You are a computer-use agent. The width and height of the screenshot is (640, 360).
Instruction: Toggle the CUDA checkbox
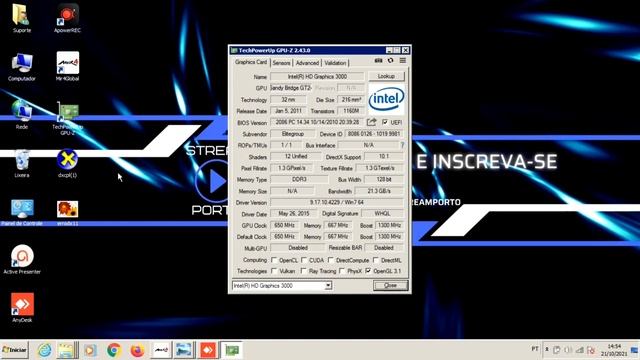[x=304, y=260]
